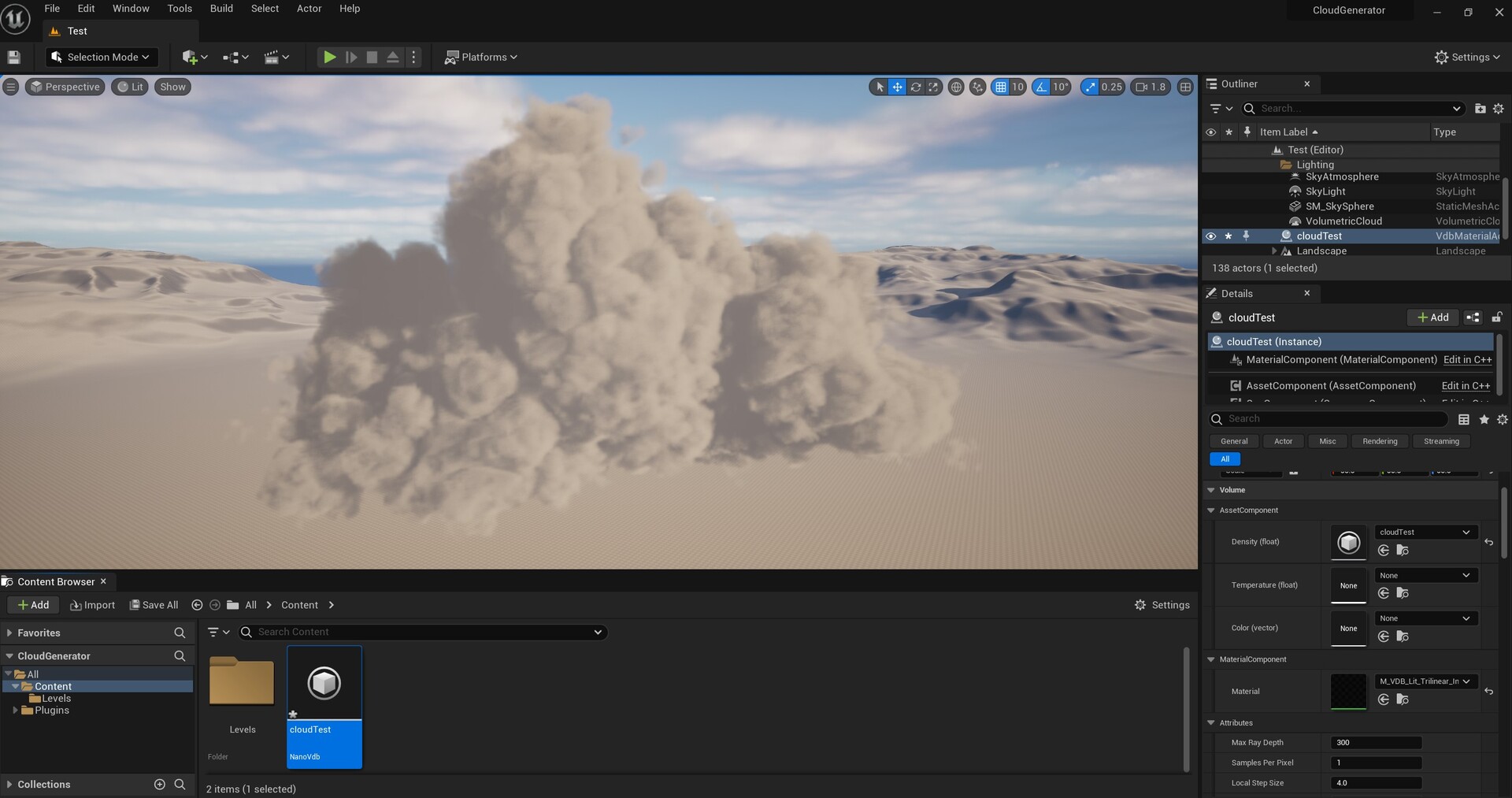Select the Move transform tool
The width and height of the screenshot is (1512, 798).
897,87
